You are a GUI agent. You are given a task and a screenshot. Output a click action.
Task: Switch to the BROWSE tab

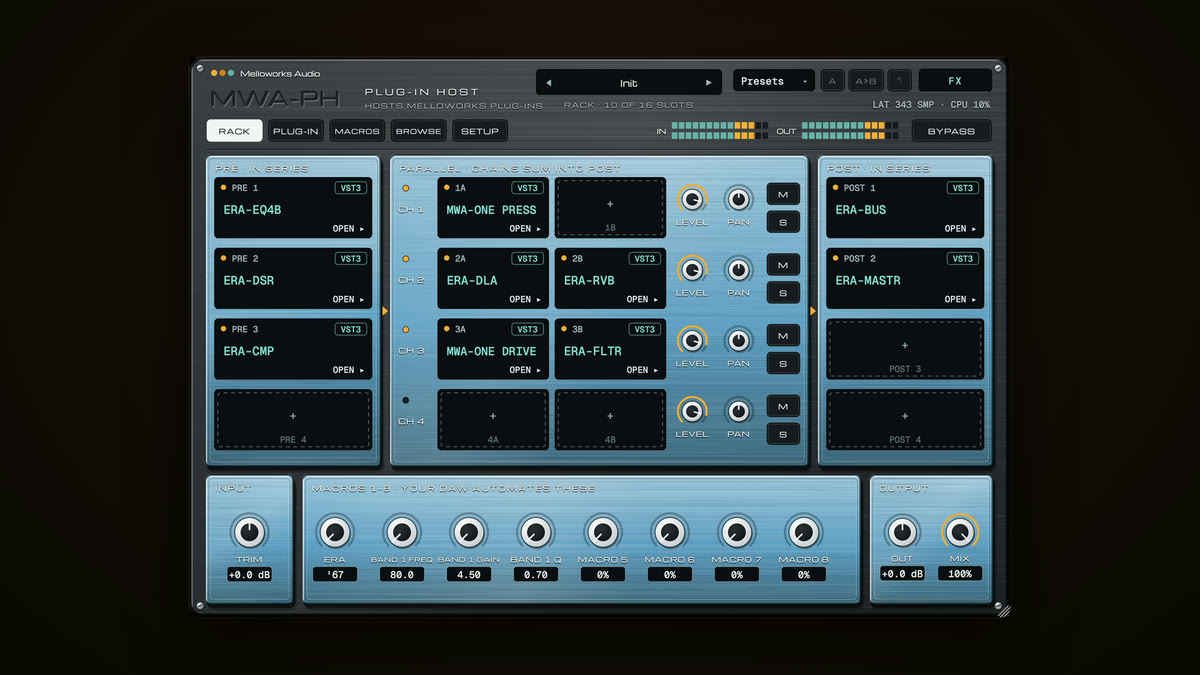(x=418, y=131)
